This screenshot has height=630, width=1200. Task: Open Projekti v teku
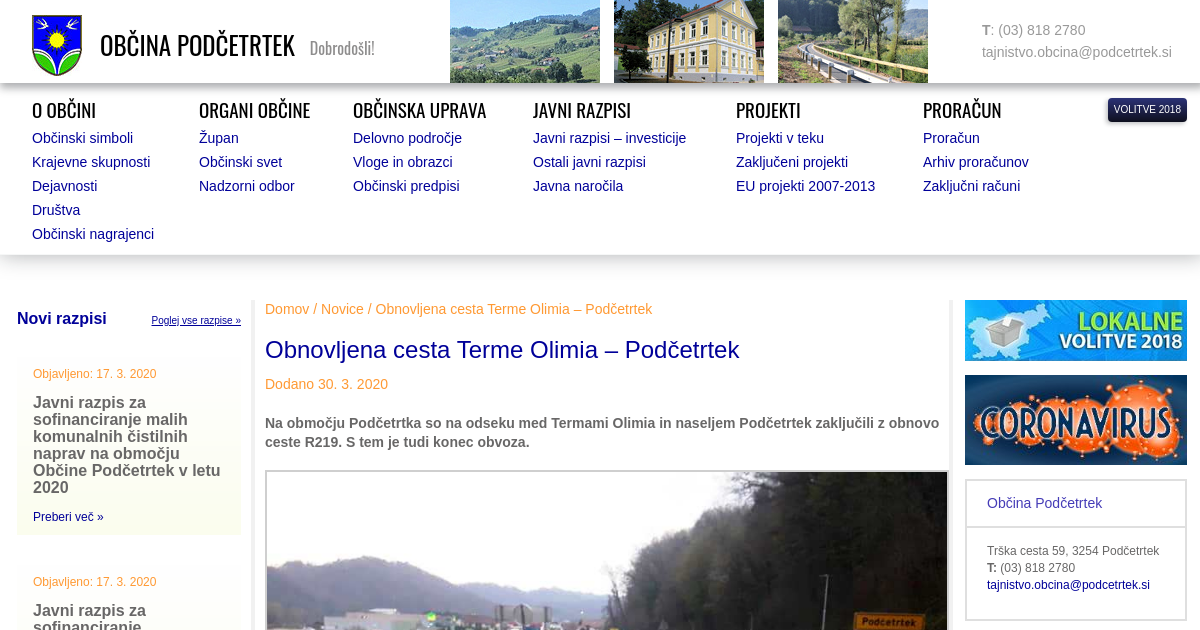(x=779, y=138)
